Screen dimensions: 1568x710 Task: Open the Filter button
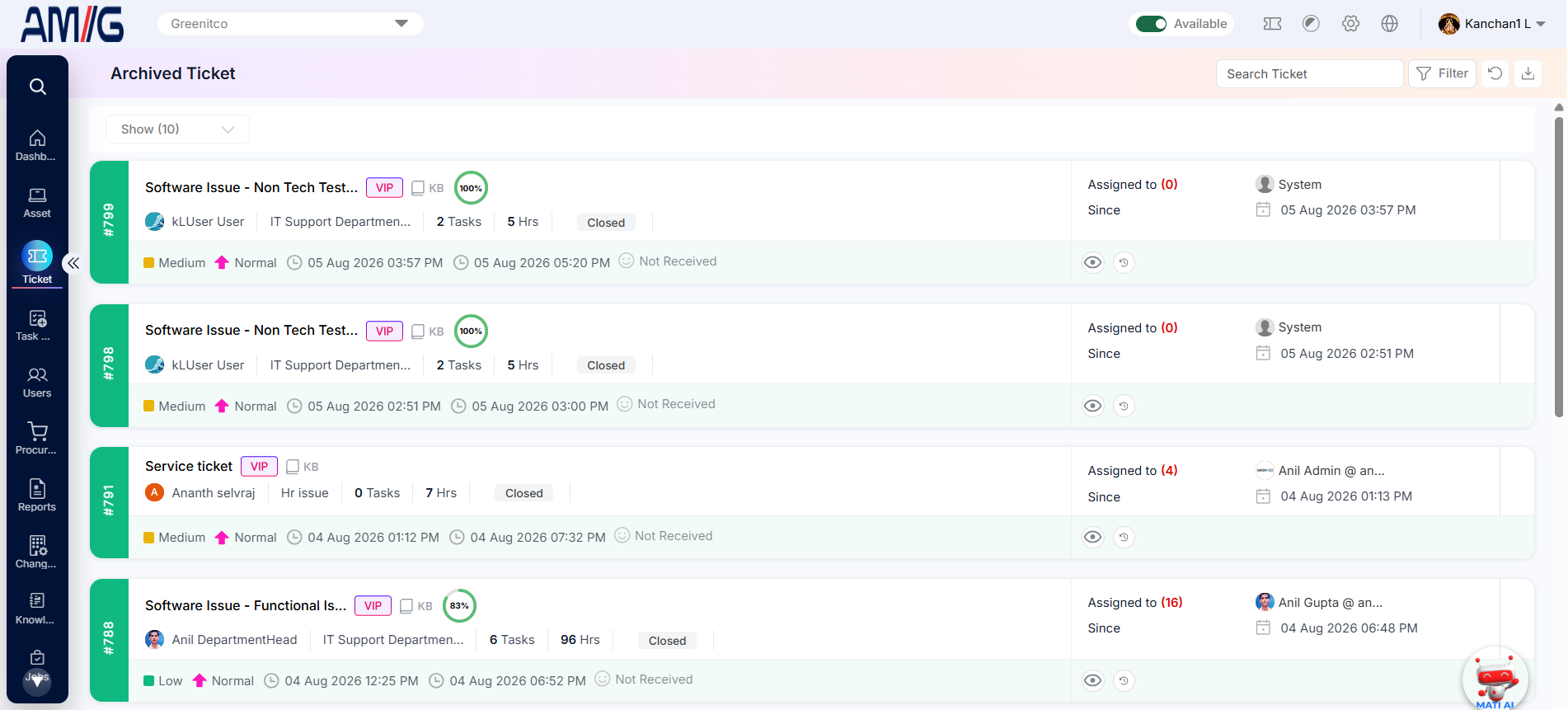(x=1442, y=73)
